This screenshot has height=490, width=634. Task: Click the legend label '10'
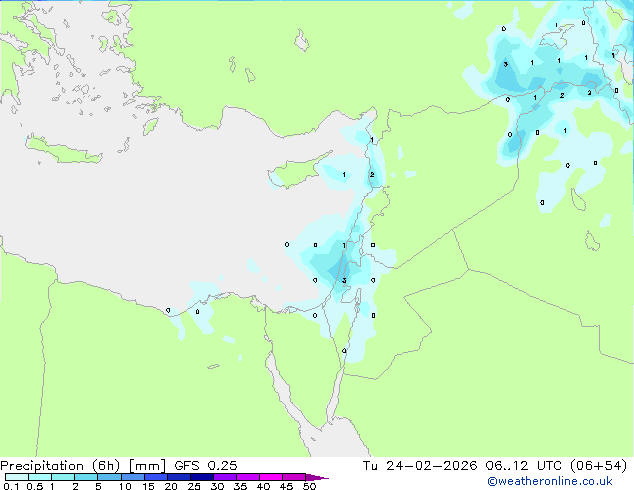point(125,486)
